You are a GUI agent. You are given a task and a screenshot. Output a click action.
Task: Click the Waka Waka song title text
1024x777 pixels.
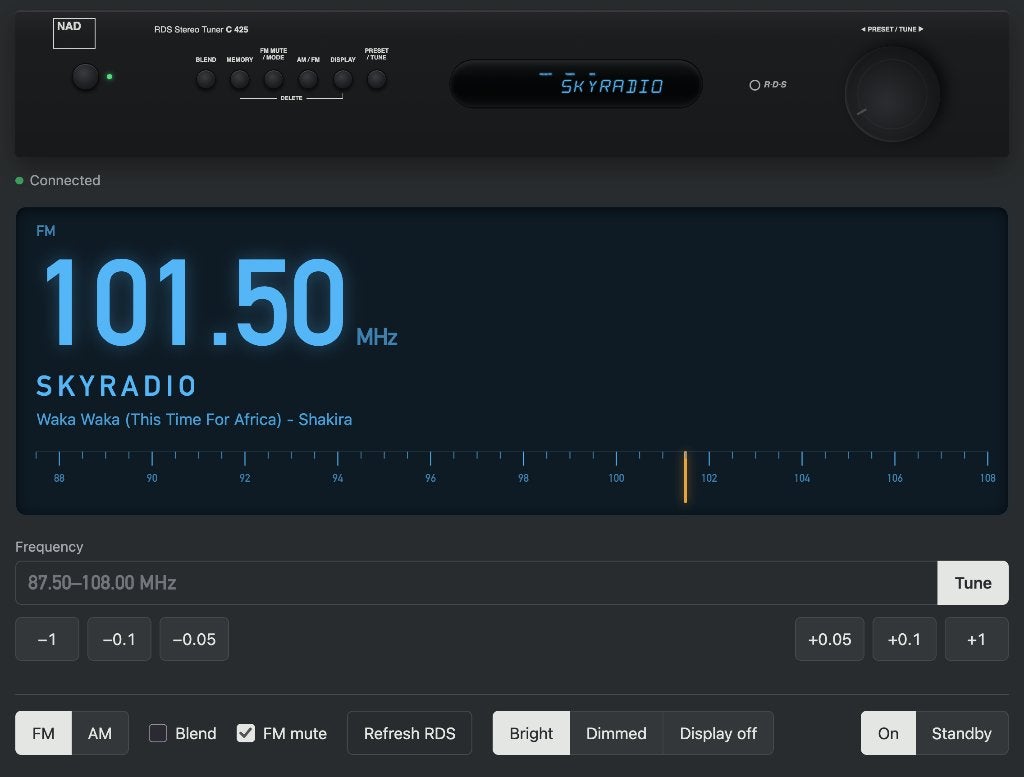(x=194, y=419)
